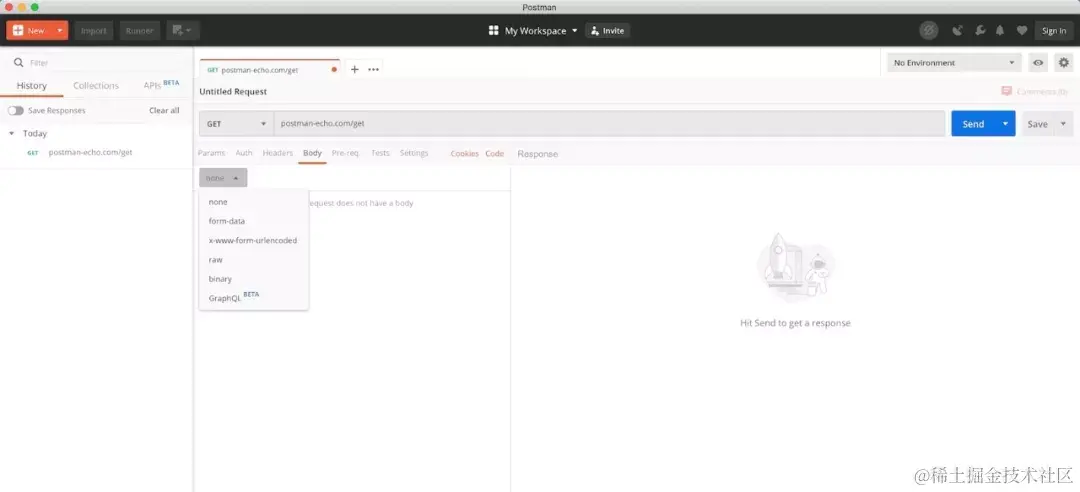The height and width of the screenshot is (492, 1080).
Task: Choose none from body type menu
Action: click(253, 202)
